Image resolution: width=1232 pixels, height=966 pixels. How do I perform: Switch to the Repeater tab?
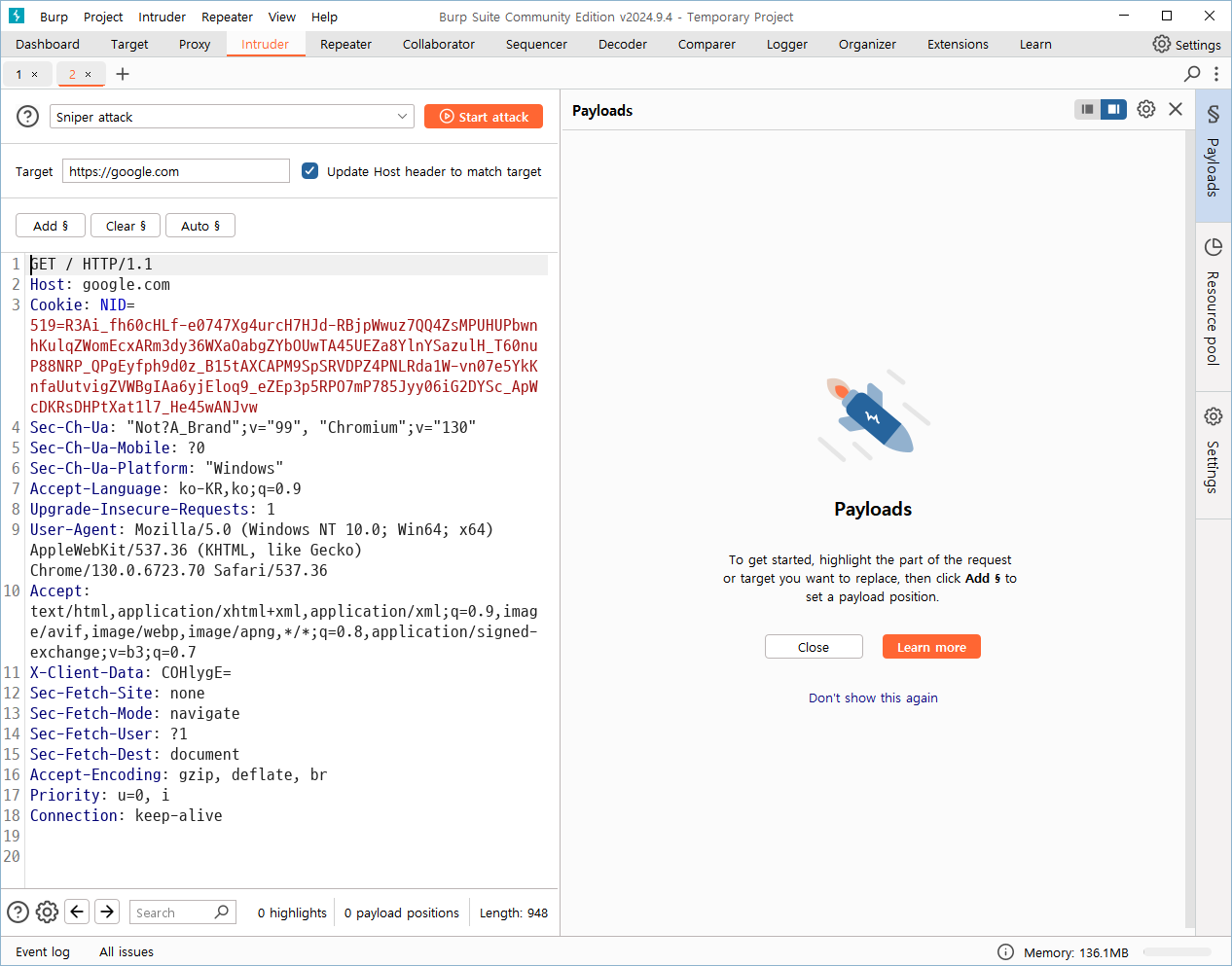pyautogui.click(x=345, y=44)
